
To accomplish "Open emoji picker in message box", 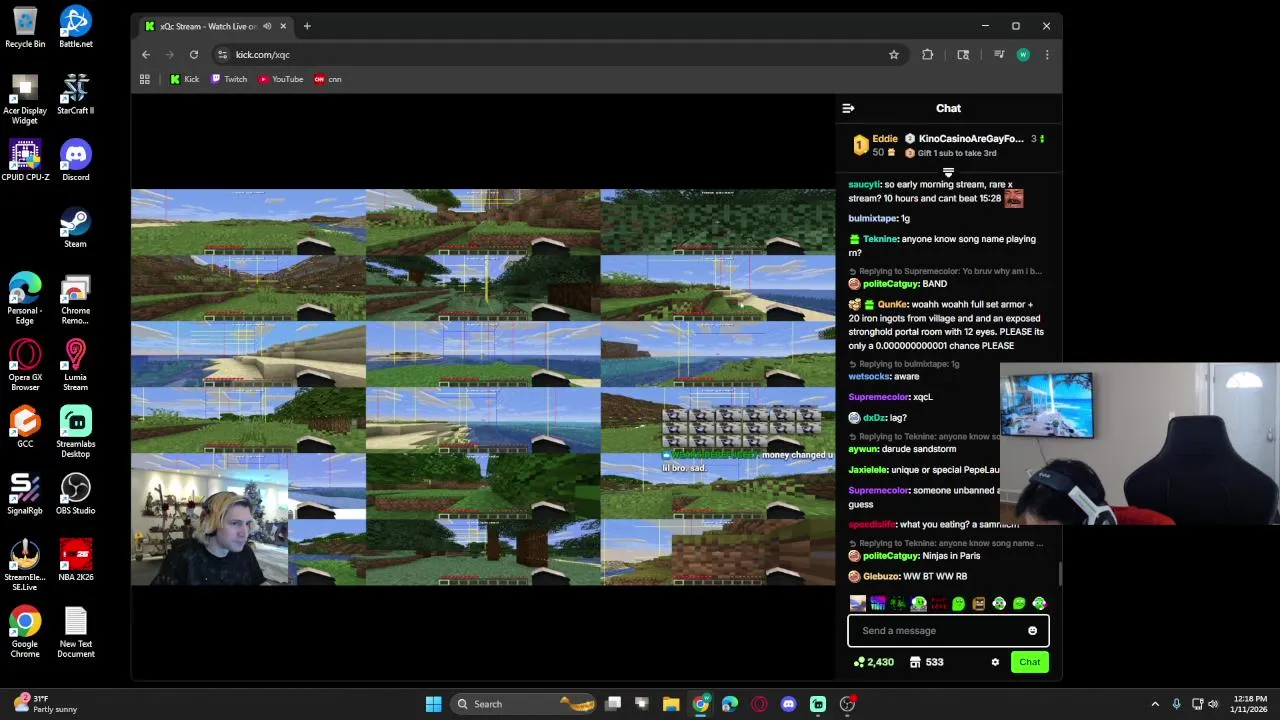I will (1032, 631).
